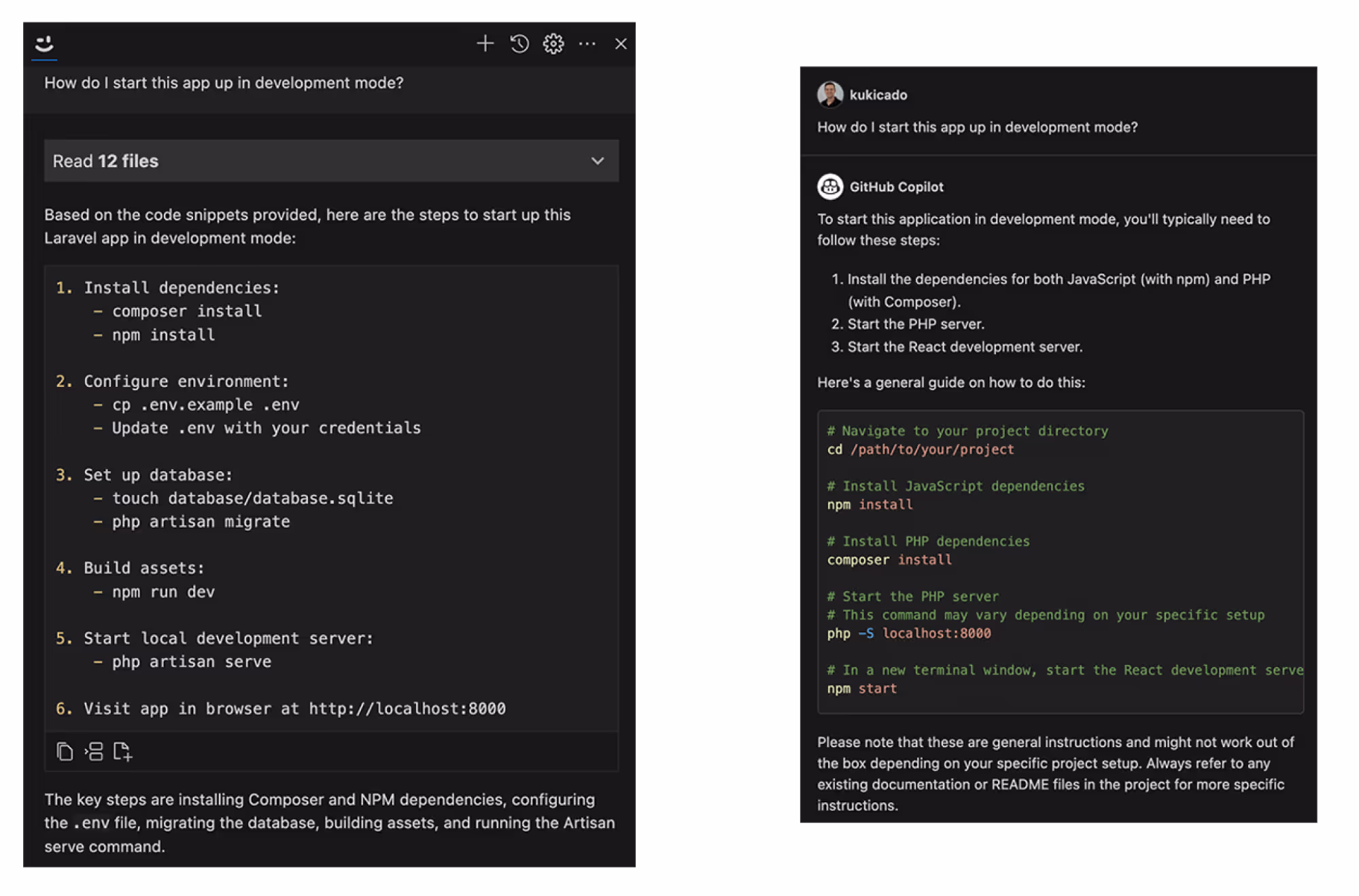Open more actions ellipsis menu
This screenshot has height=896, width=1359.
587,44
